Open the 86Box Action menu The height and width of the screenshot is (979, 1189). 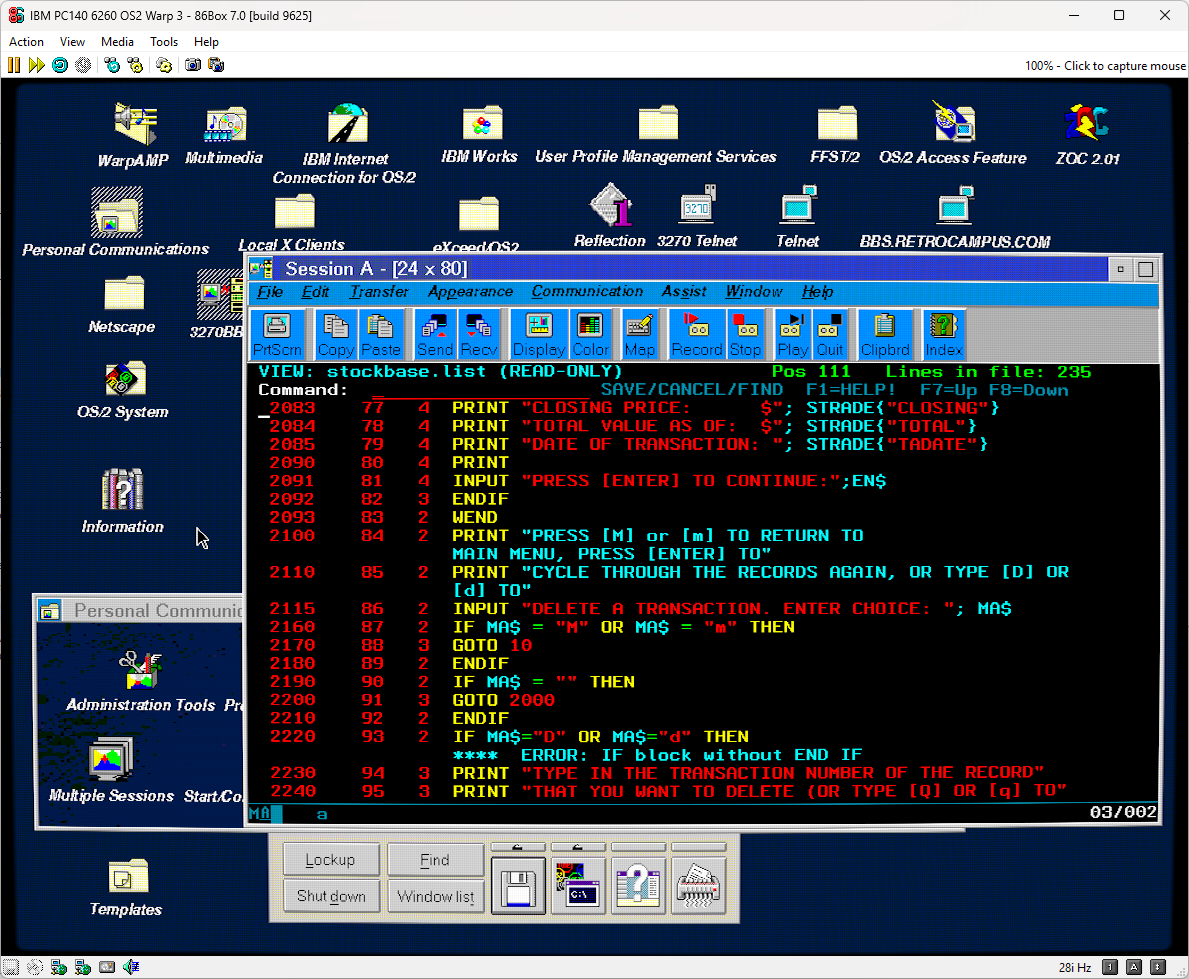click(x=27, y=42)
